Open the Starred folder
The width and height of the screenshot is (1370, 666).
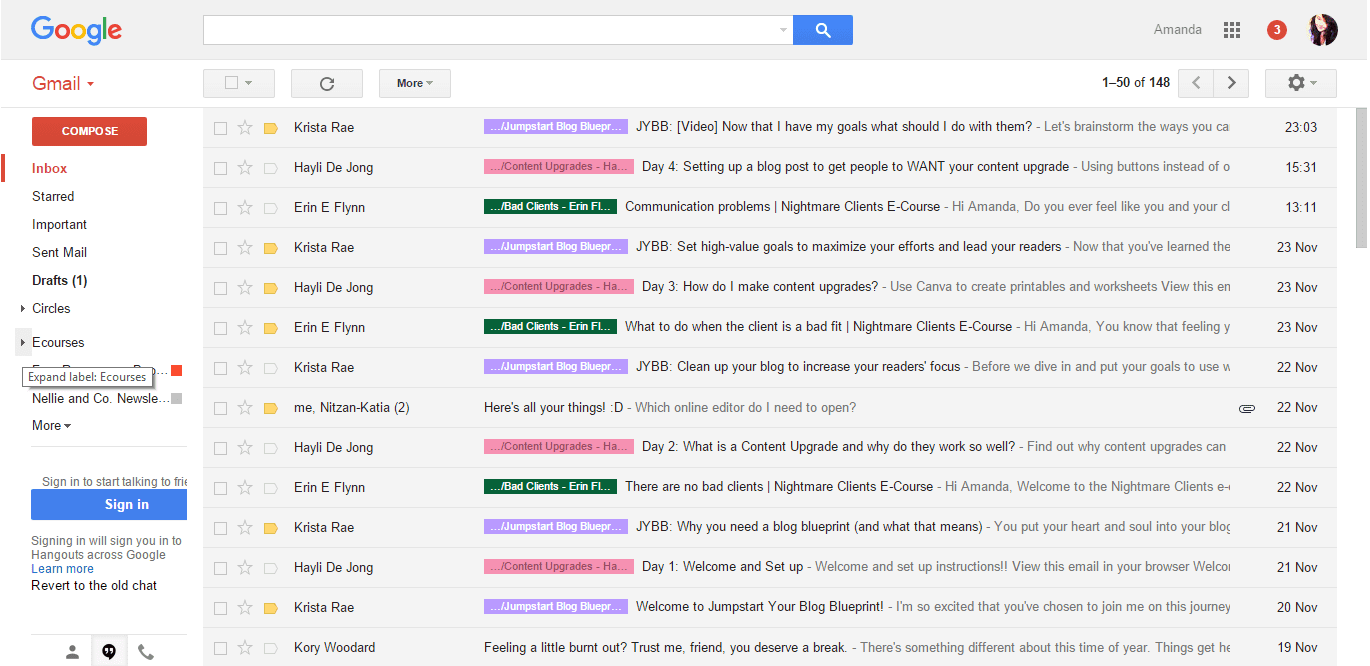coord(53,196)
